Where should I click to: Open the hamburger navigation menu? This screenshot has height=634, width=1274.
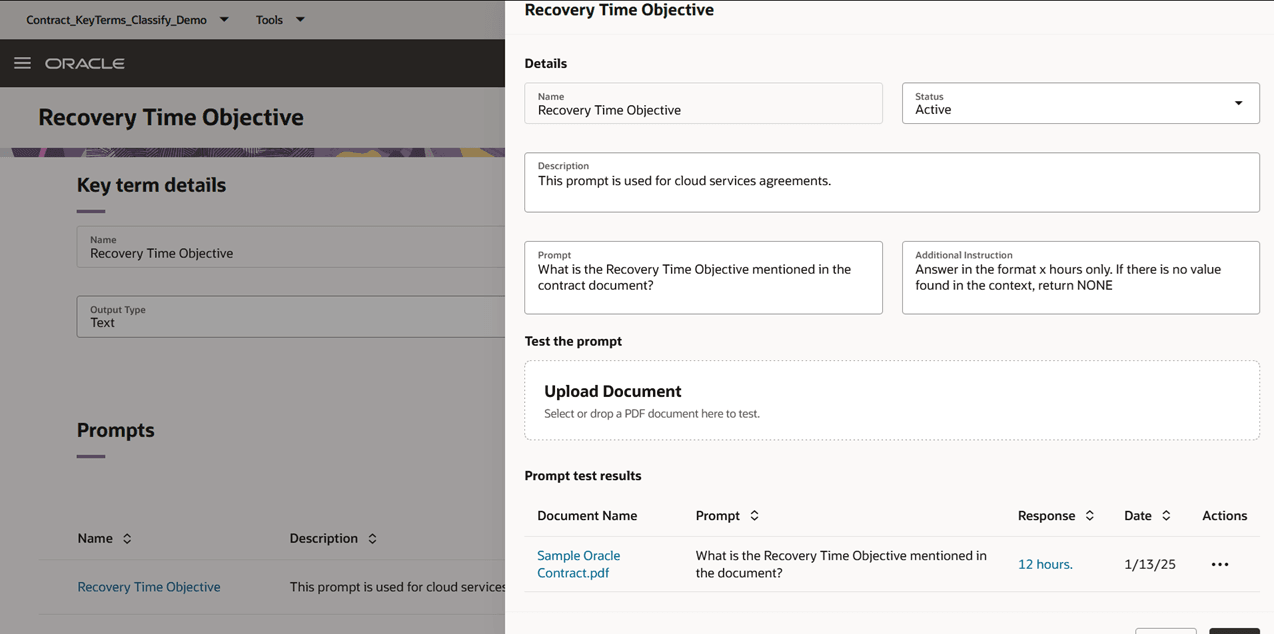[22, 63]
